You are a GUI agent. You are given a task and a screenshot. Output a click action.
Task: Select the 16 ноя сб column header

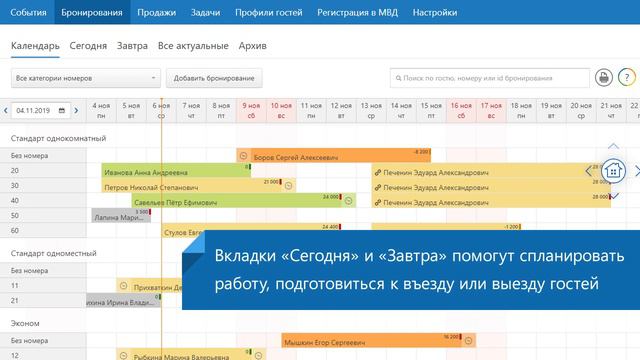[x=461, y=111]
